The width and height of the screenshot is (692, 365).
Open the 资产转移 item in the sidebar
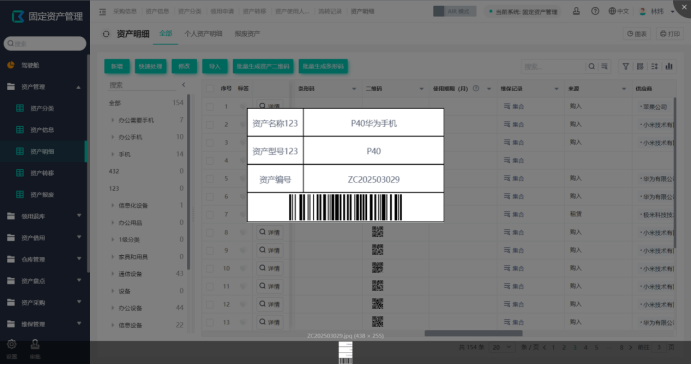click(42, 173)
